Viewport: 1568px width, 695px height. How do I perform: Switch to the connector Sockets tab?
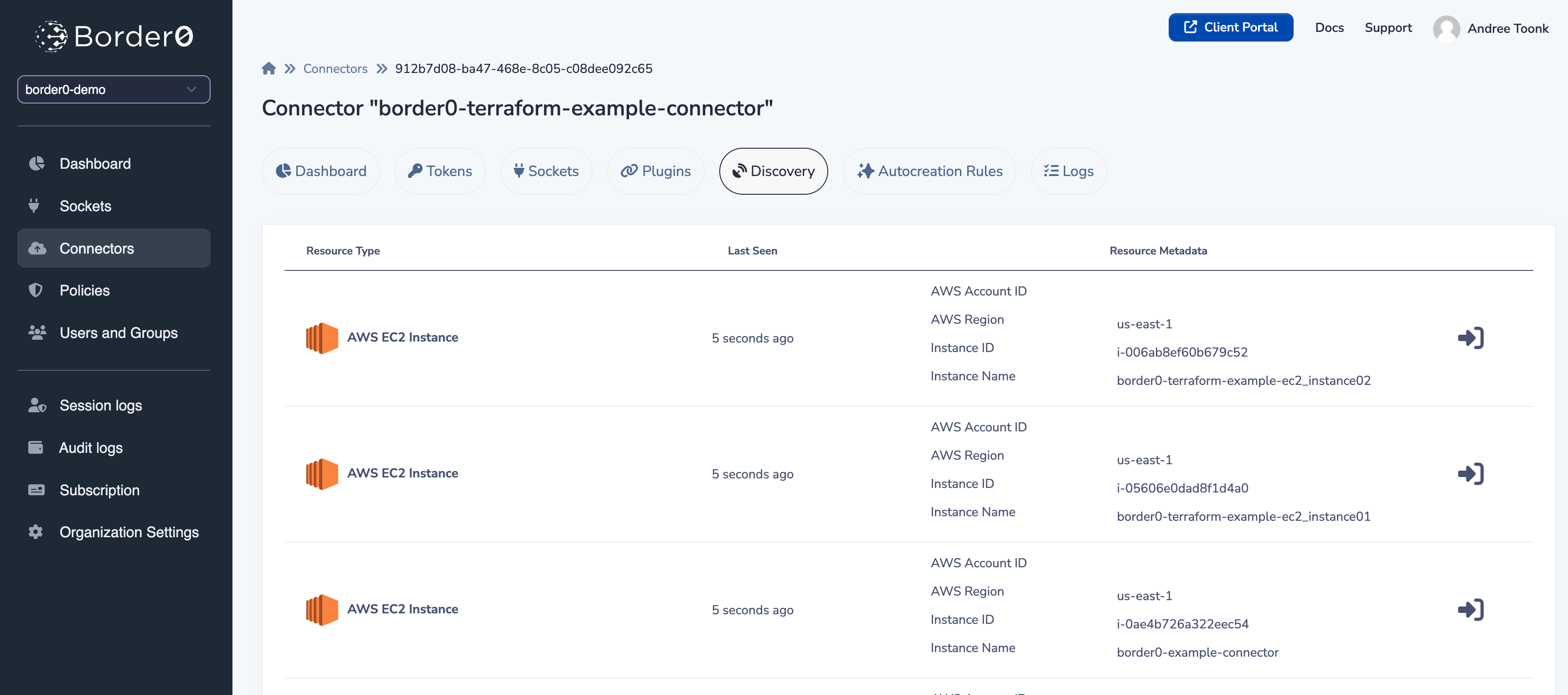(x=546, y=171)
